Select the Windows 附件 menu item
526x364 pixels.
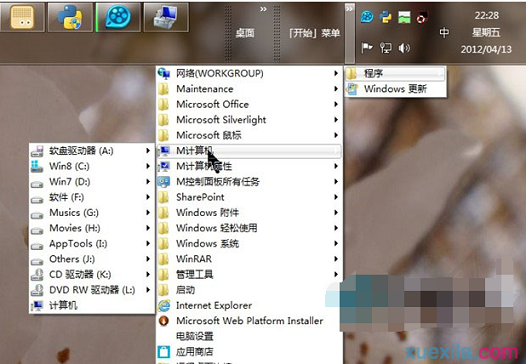249,213
